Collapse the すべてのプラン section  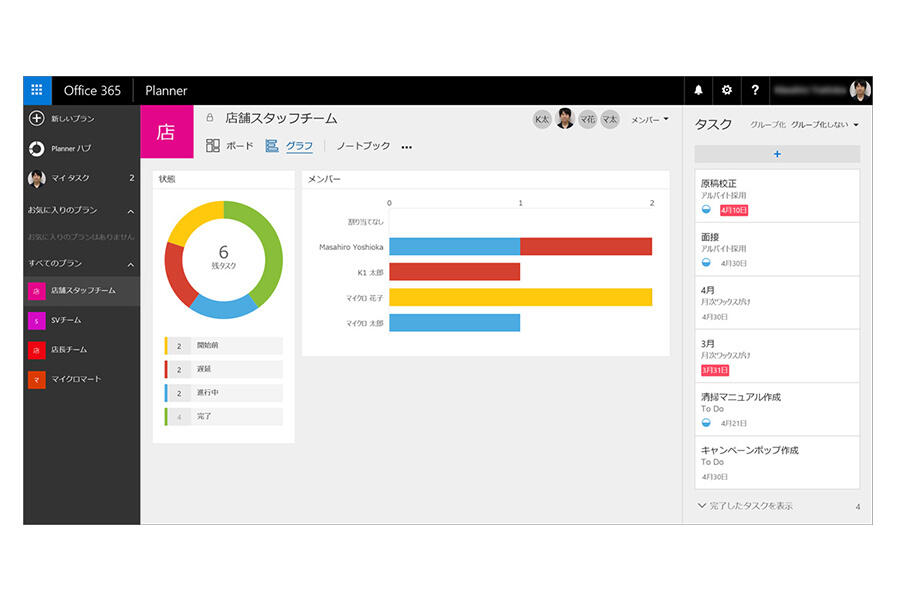130,264
